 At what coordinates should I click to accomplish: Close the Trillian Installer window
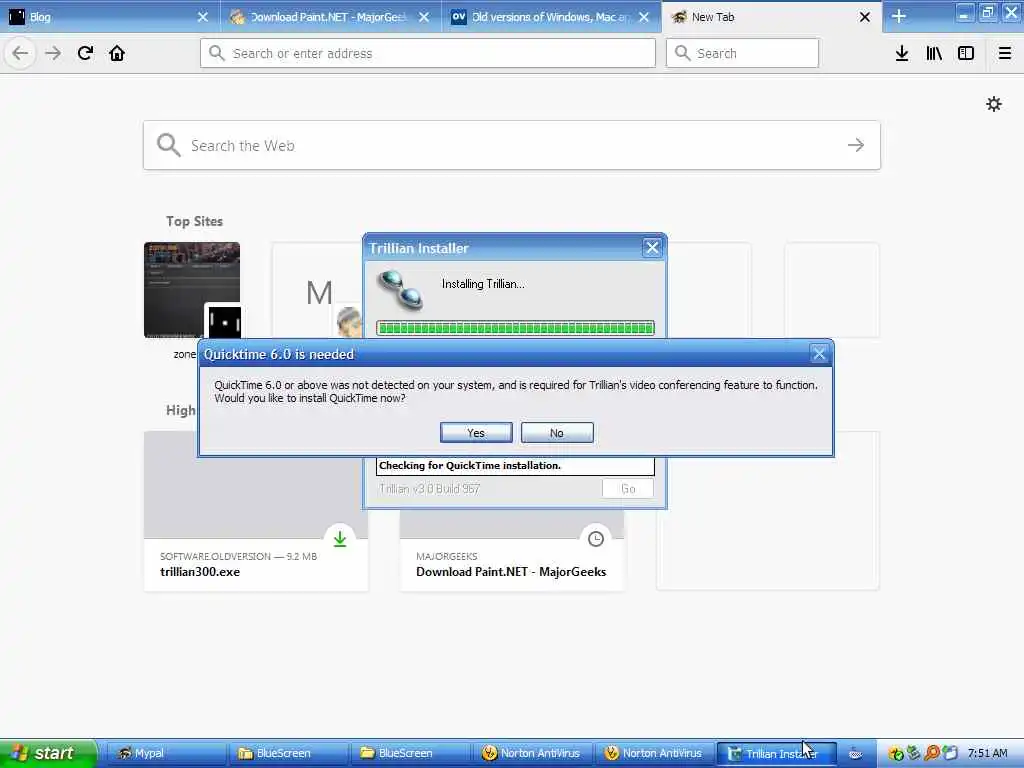[x=652, y=248]
